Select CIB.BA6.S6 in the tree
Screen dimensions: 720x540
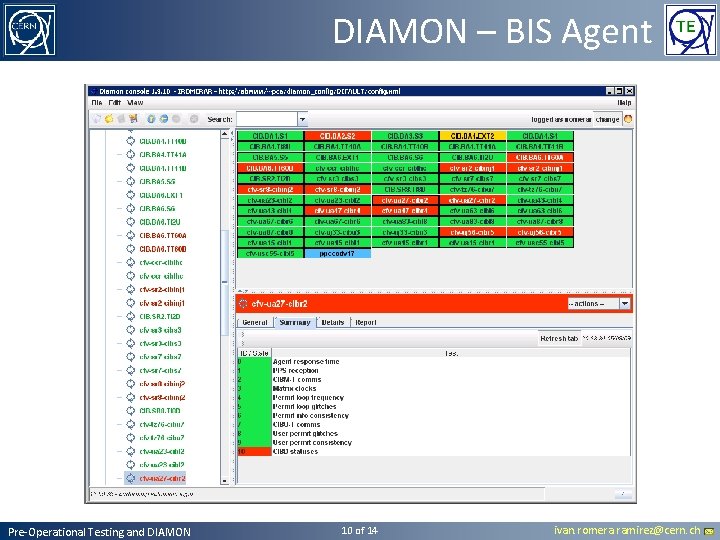(x=157, y=208)
